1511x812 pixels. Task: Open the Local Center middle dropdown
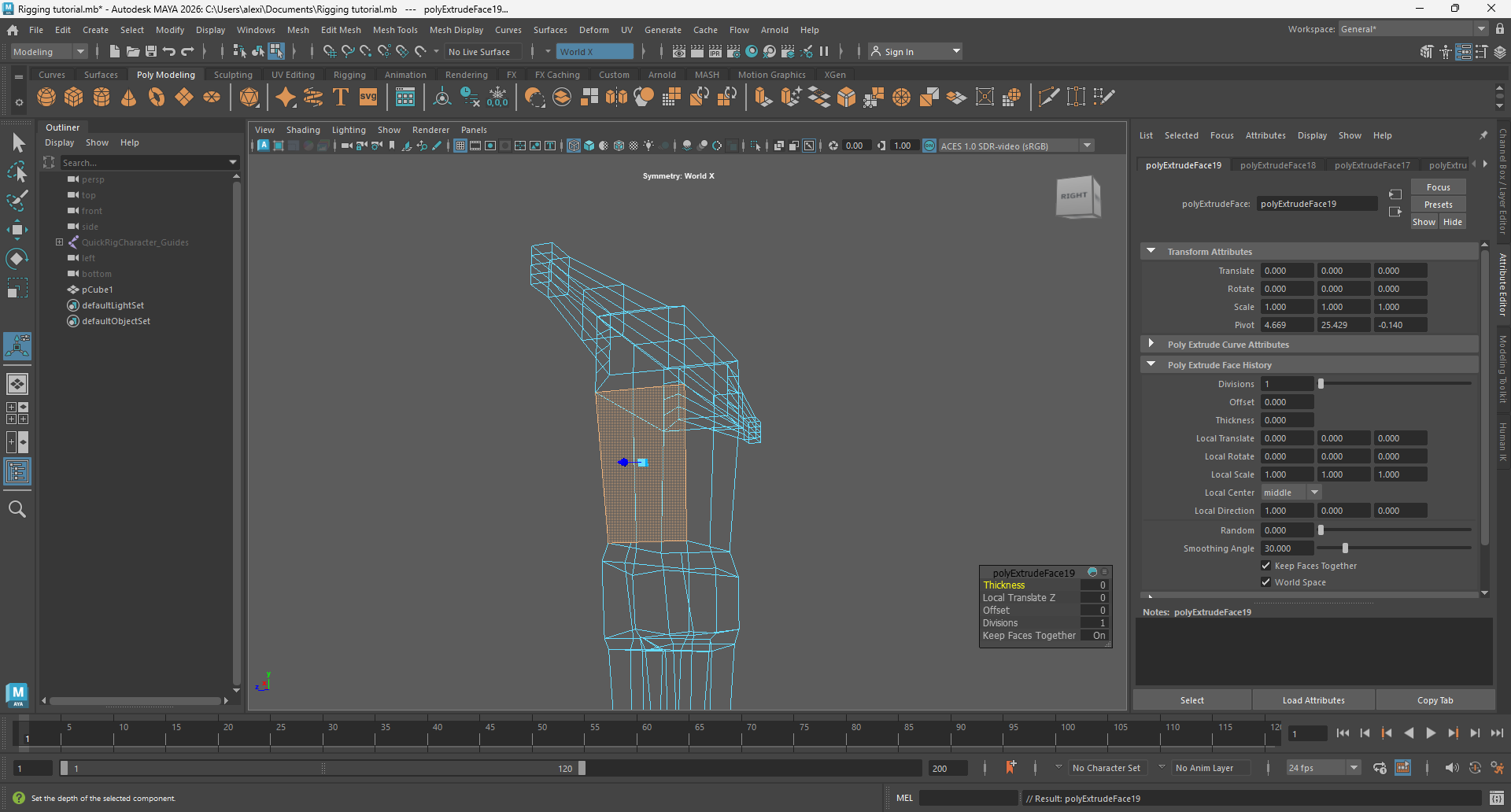[x=1291, y=493]
